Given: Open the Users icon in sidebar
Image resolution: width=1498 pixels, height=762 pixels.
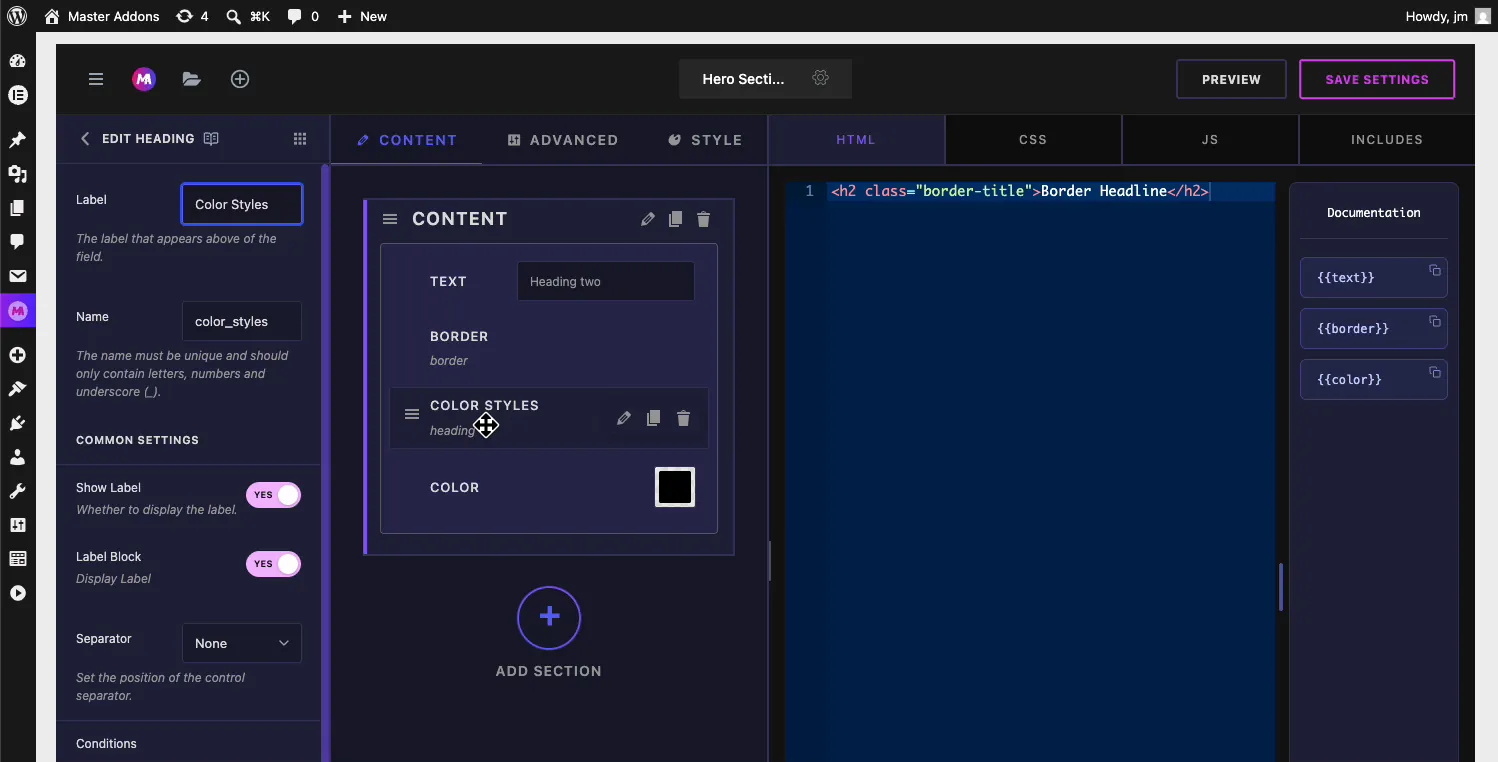Looking at the screenshot, I should 17,457.
